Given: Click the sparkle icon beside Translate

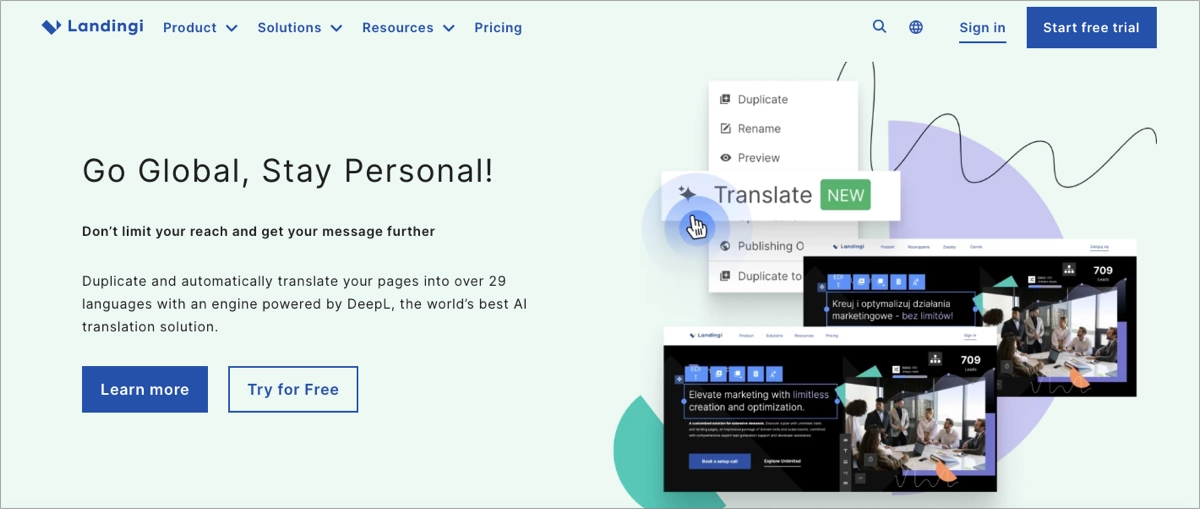Looking at the screenshot, I should coord(686,193).
